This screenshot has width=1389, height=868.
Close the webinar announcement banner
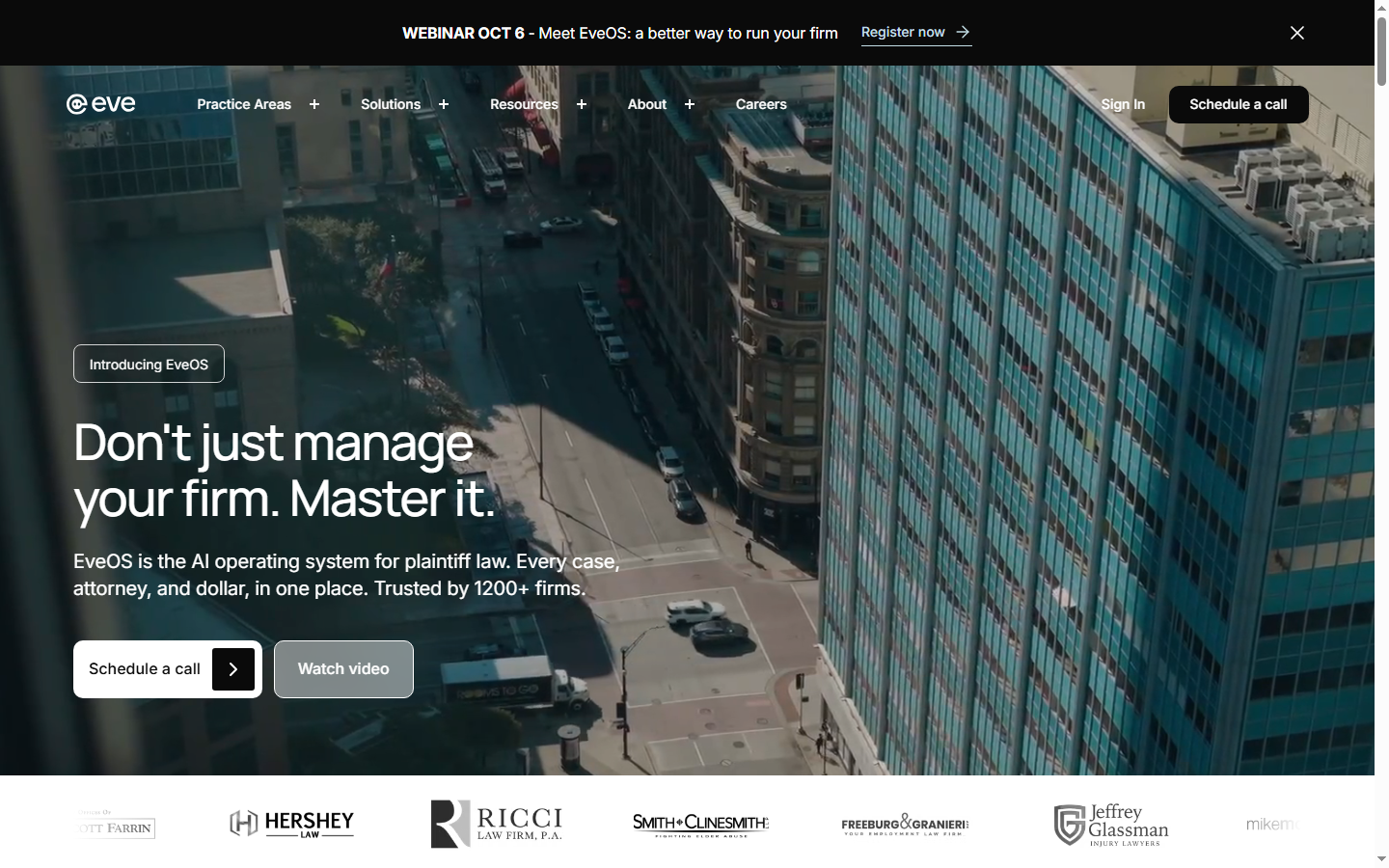pos(1297,33)
